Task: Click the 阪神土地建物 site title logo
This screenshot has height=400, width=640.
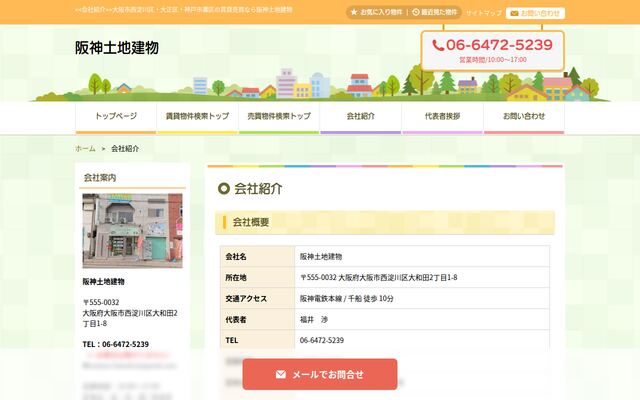Action: 117,48
